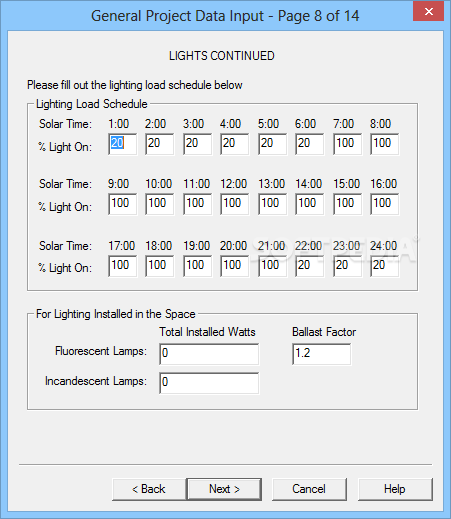Select the 21:00 % Light On field
Viewport: 451px width, 519px height.
pos(272,266)
